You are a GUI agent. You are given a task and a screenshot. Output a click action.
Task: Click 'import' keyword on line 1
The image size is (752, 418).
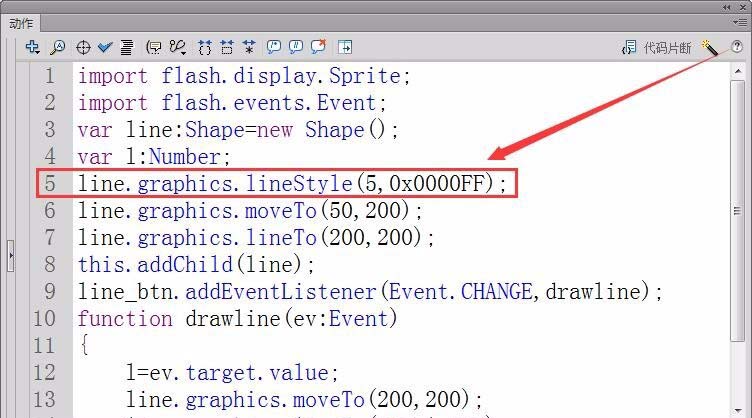pyautogui.click(x=113, y=76)
